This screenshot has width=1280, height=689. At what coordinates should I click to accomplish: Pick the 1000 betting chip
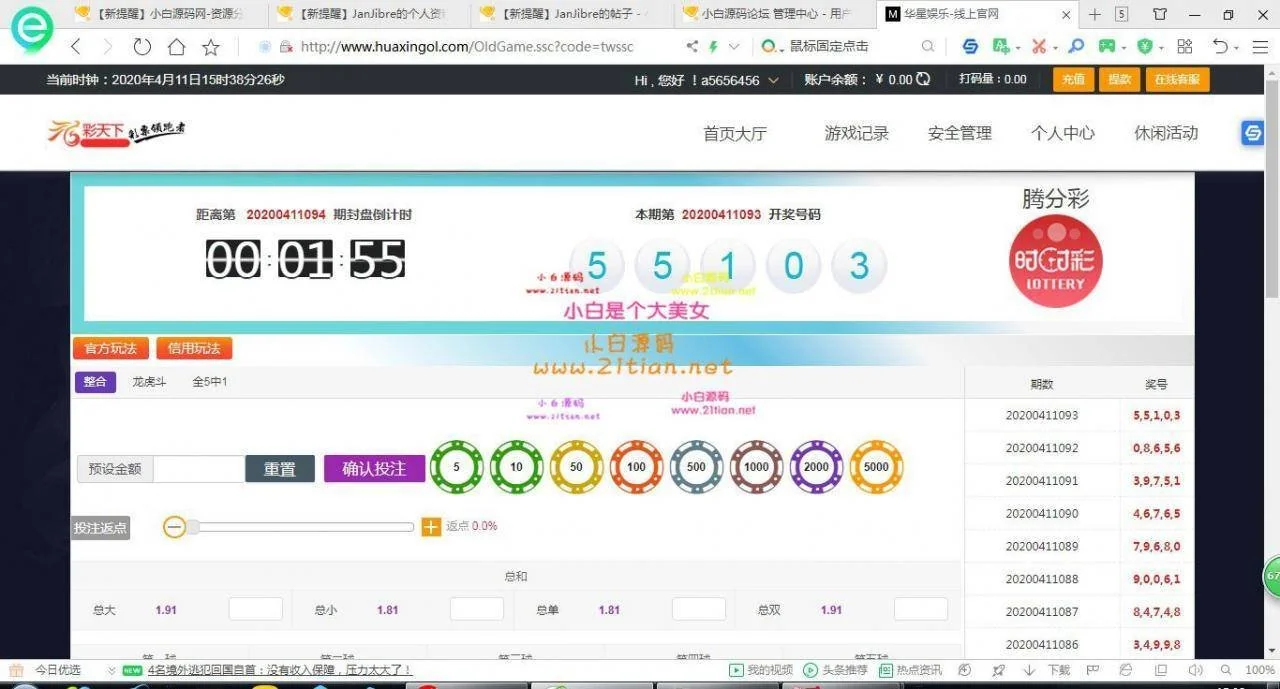pos(757,467)
